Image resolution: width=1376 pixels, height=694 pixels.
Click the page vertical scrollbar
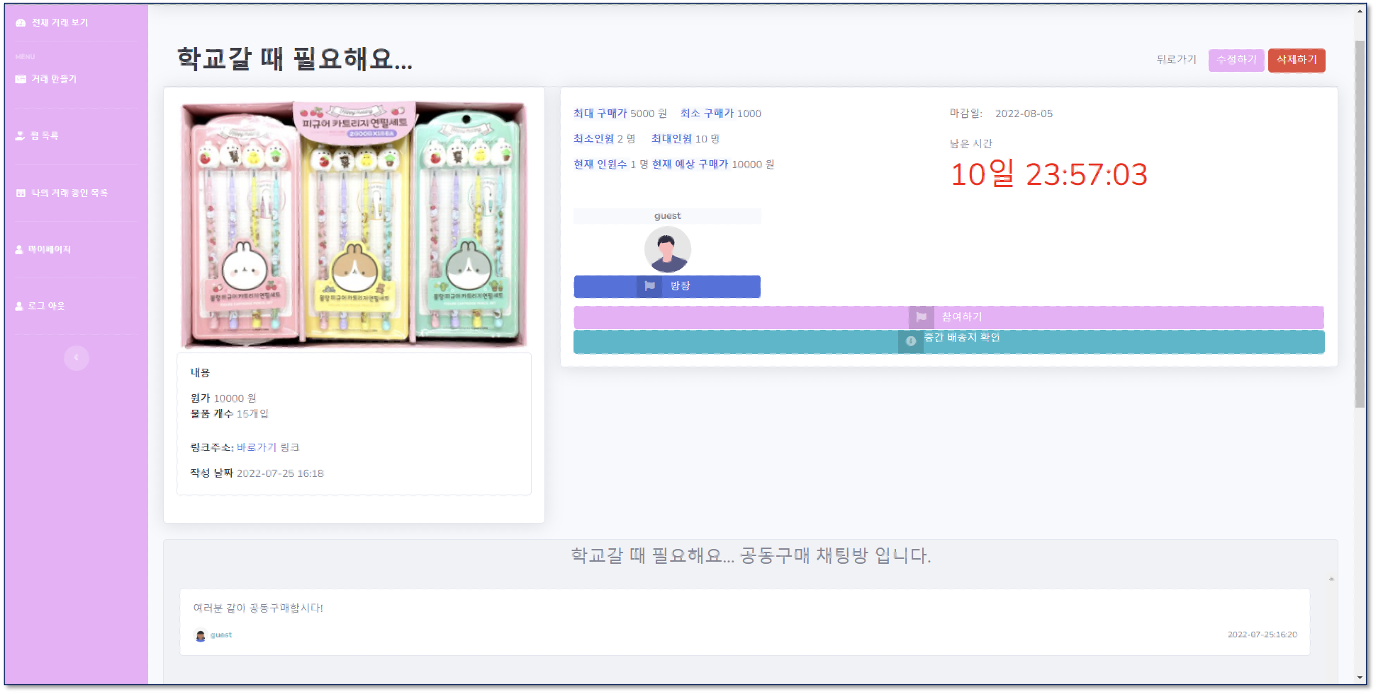pos(1359,224)
